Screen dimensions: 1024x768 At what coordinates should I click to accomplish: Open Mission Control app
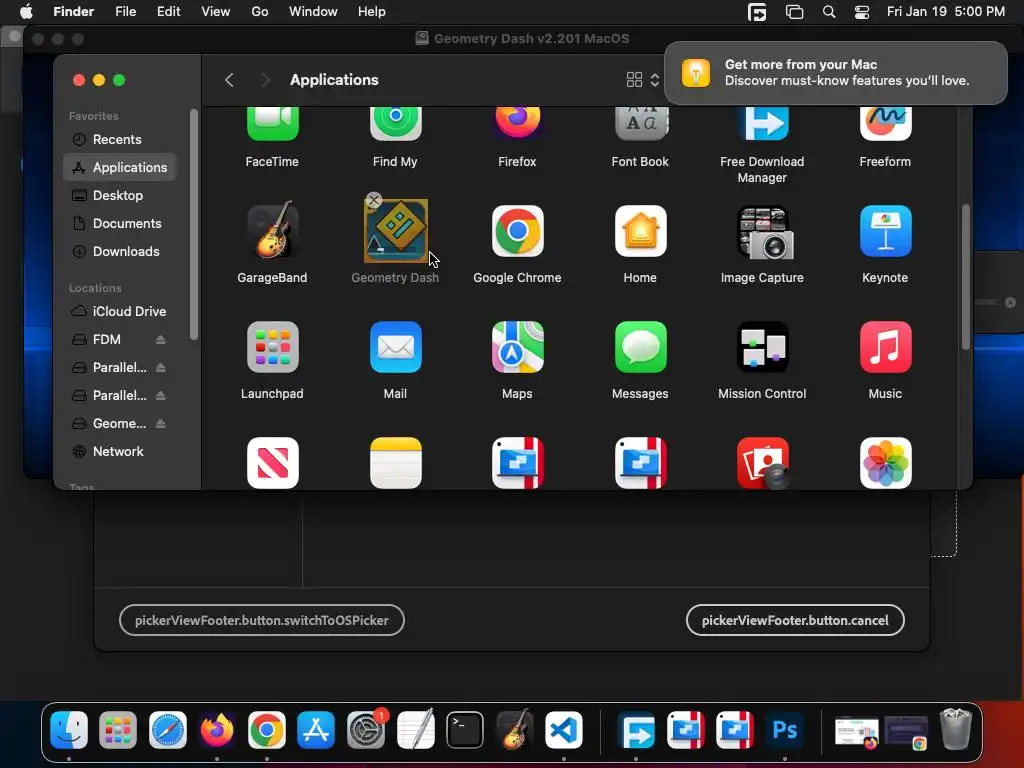click(763, 347)
